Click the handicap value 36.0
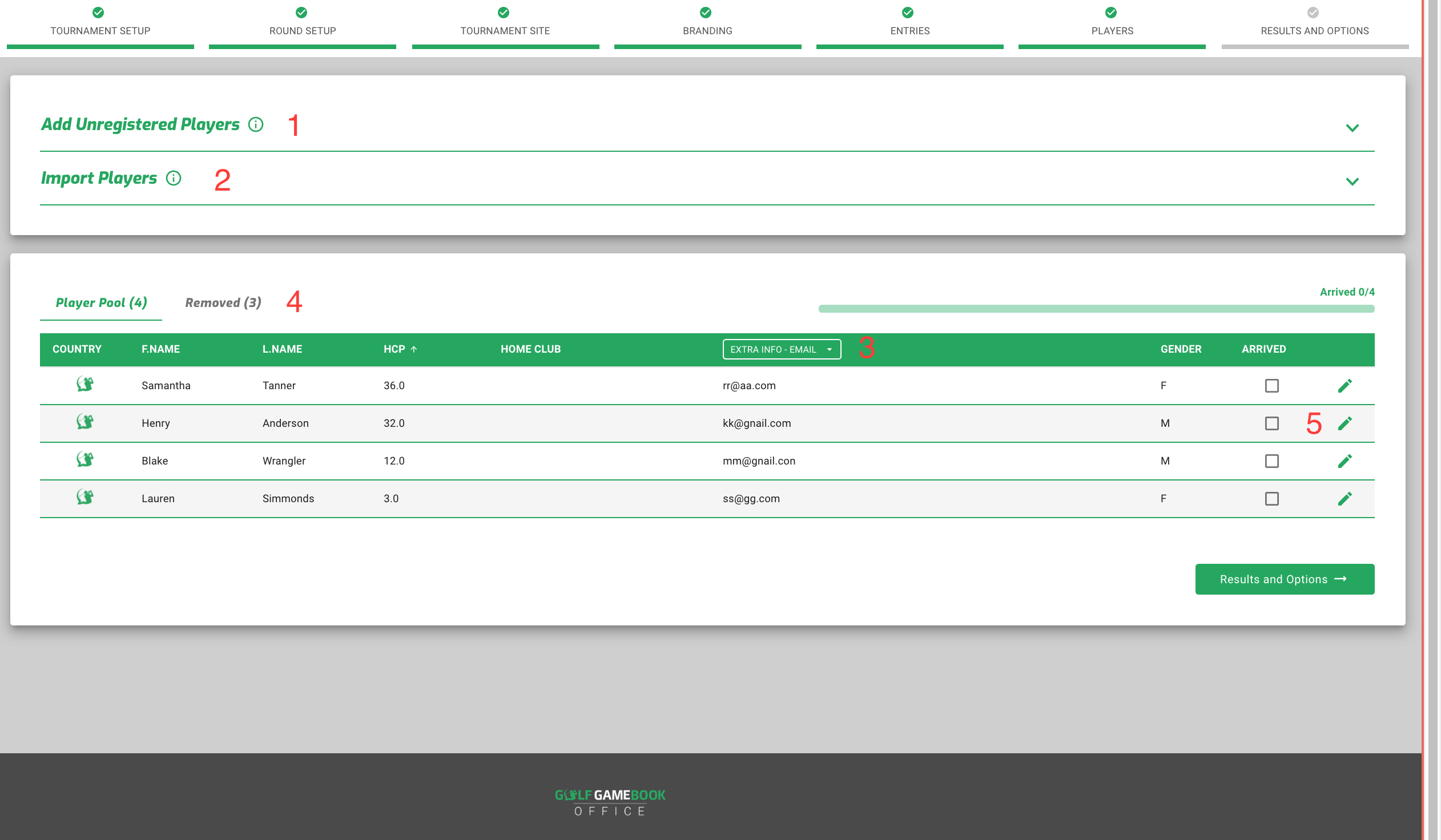 coord(395,386)
